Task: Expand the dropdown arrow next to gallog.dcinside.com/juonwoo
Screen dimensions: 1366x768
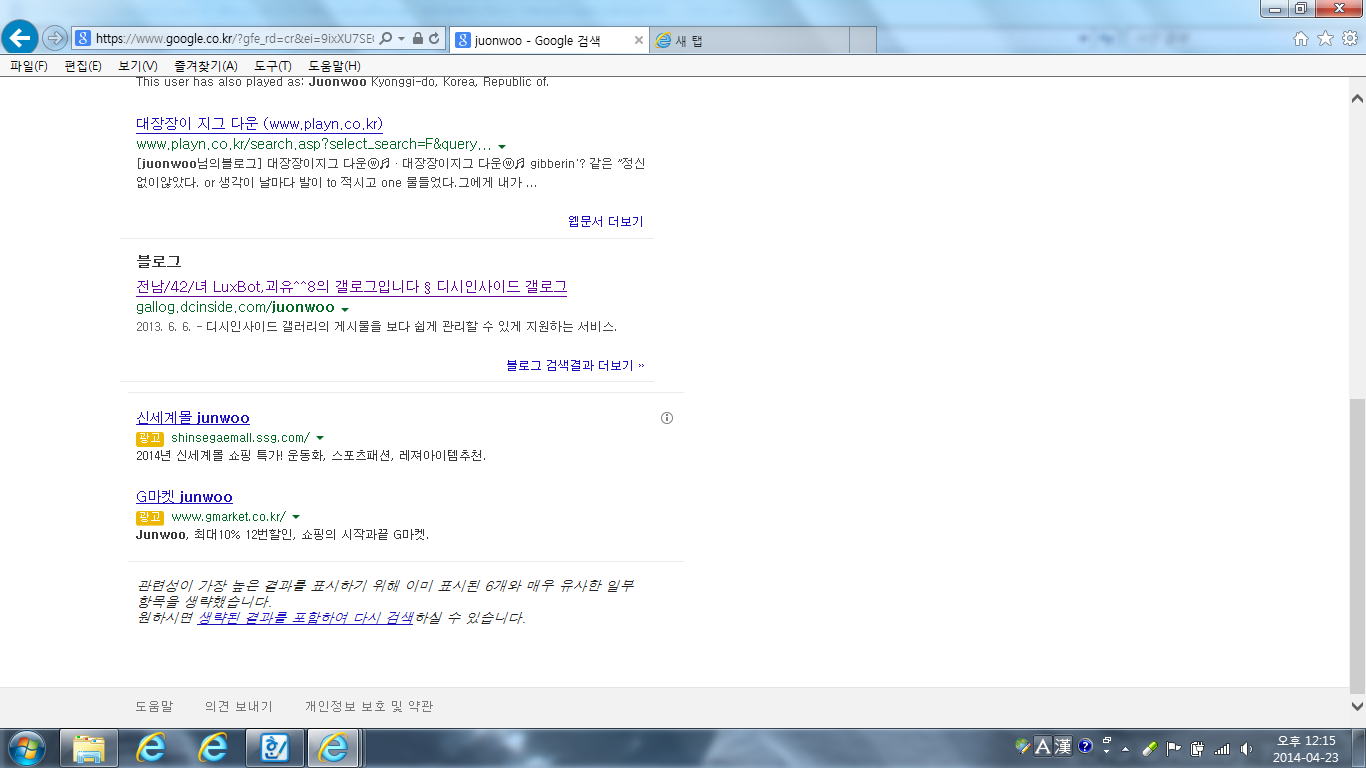Action: coord(345,309)
